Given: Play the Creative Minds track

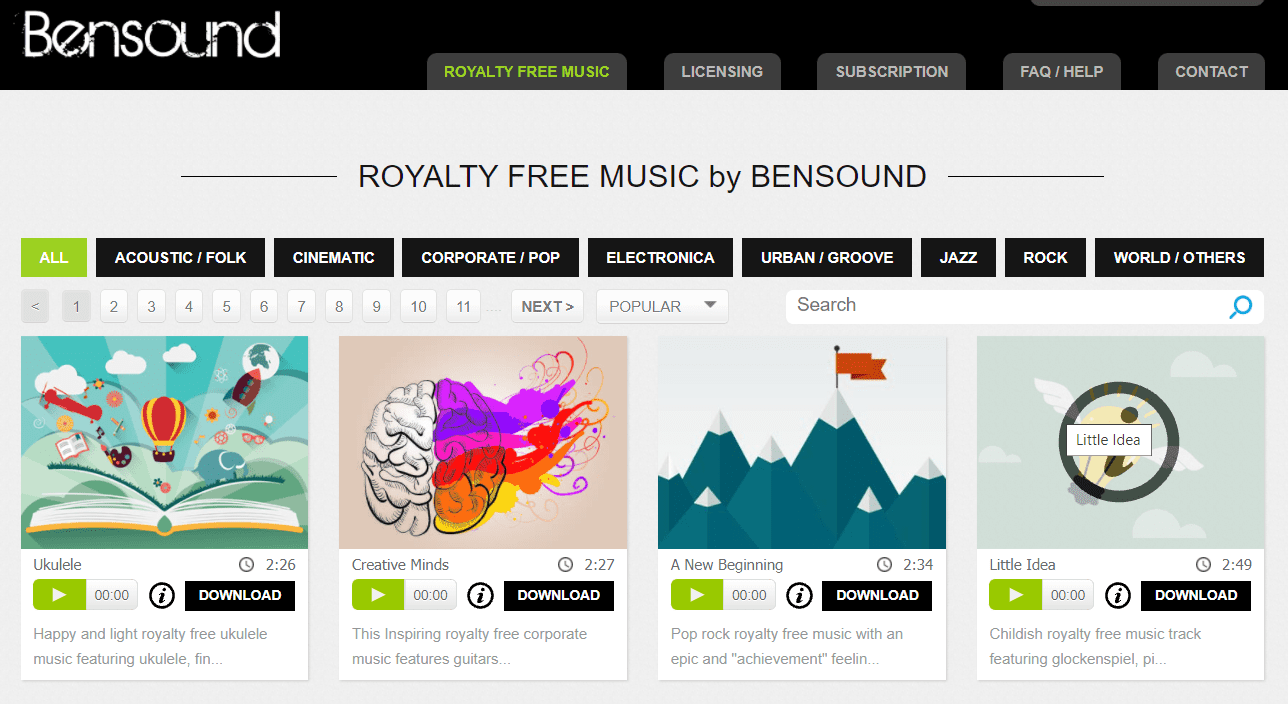Looking at the screenshot, I should 378,595.
